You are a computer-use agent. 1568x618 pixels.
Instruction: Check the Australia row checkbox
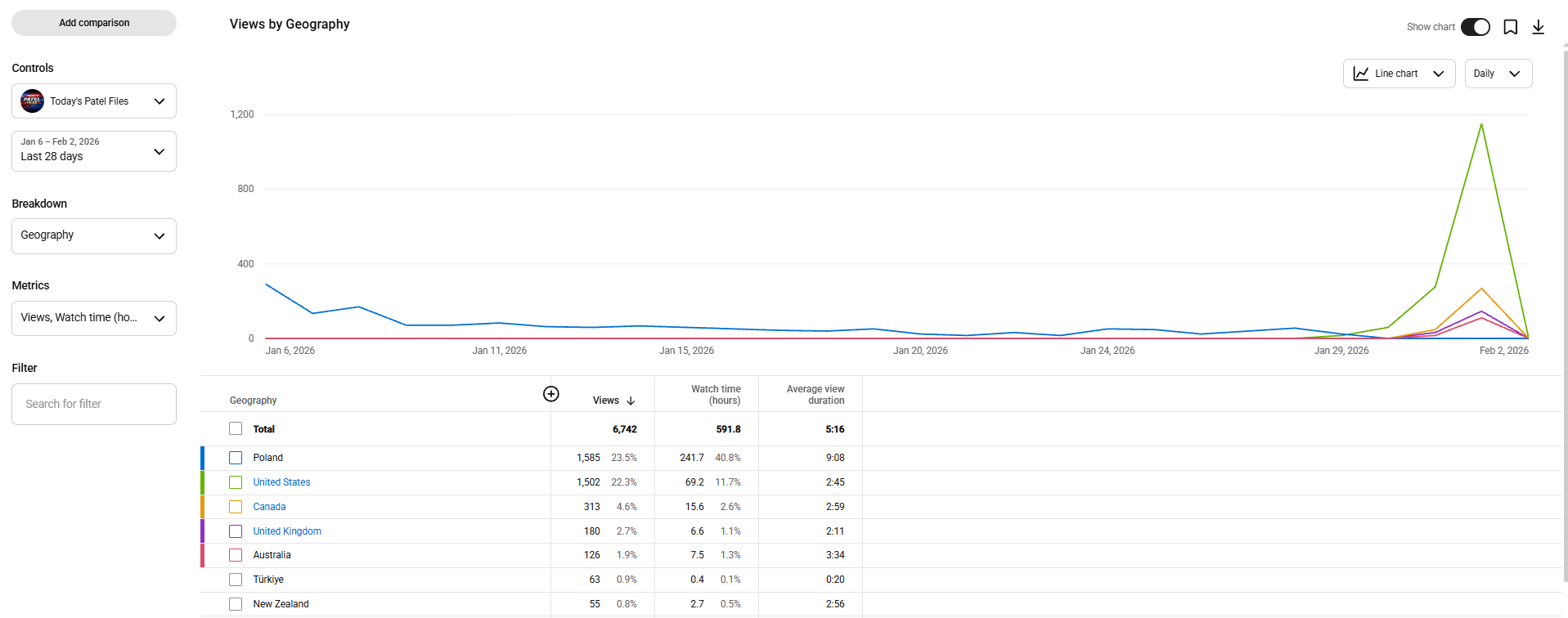pos(236,555)
